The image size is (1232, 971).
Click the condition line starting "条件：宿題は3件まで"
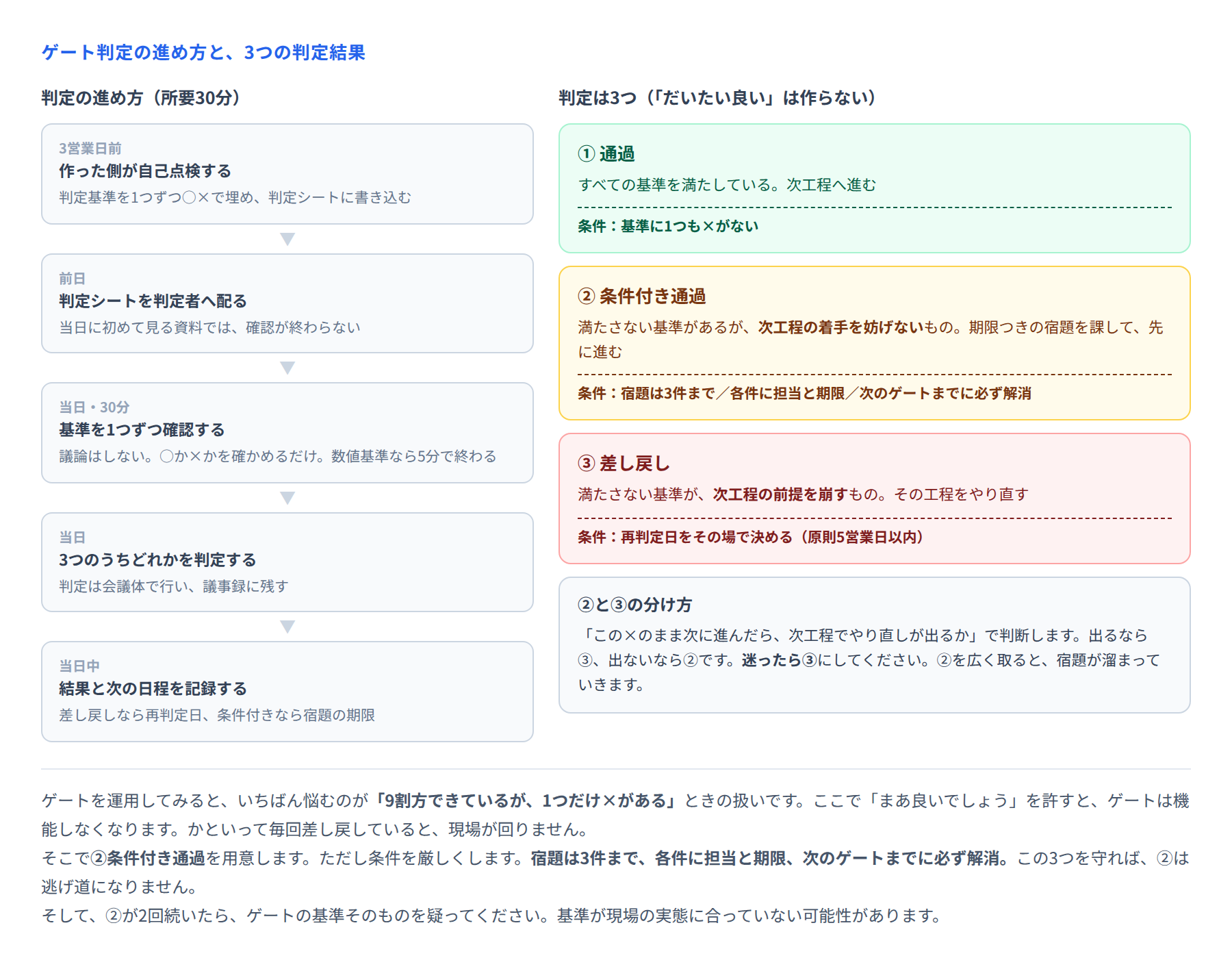coord(804,393)
